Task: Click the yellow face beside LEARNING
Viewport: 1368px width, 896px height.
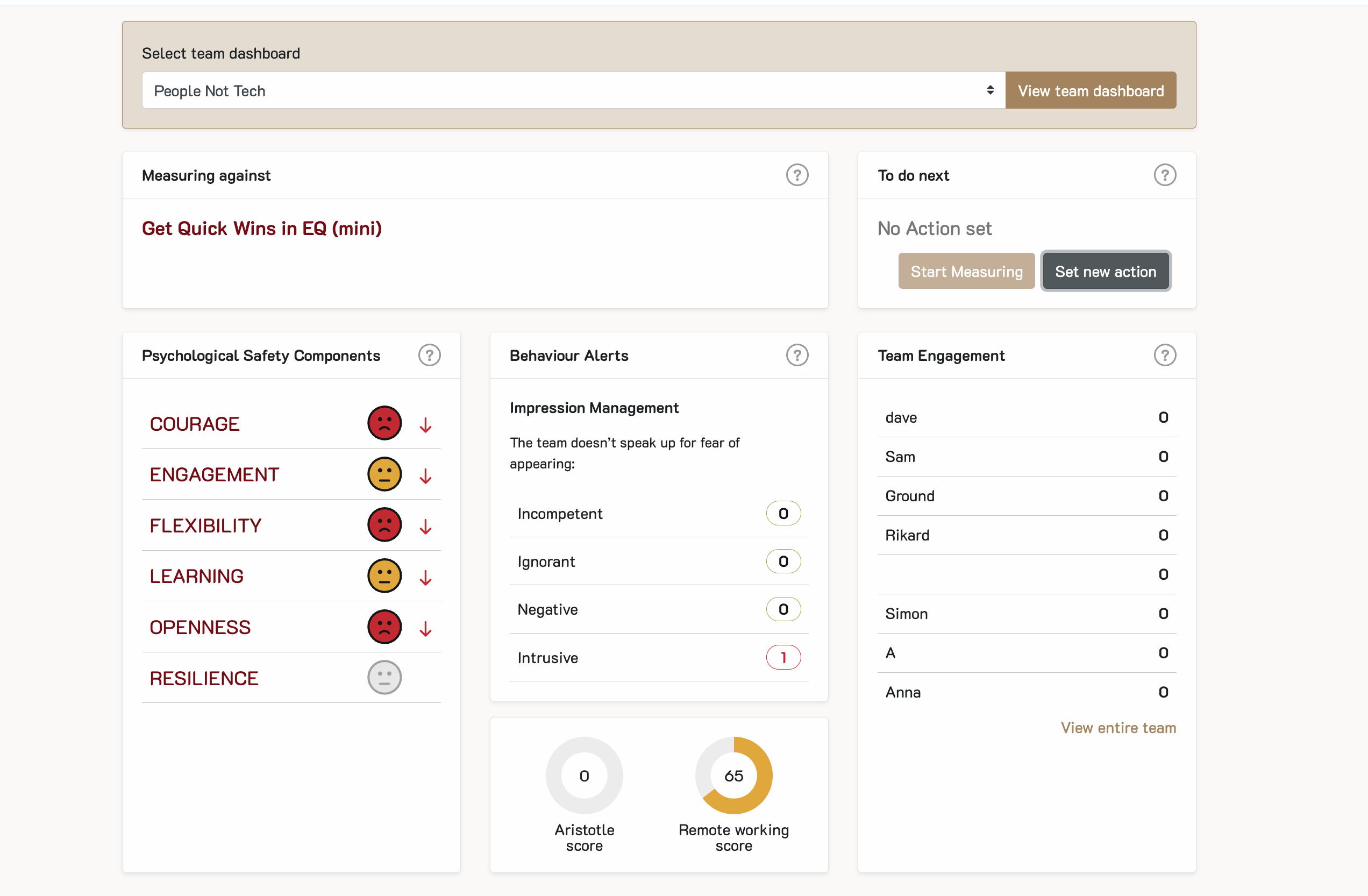Action: [x=384, y=575]
